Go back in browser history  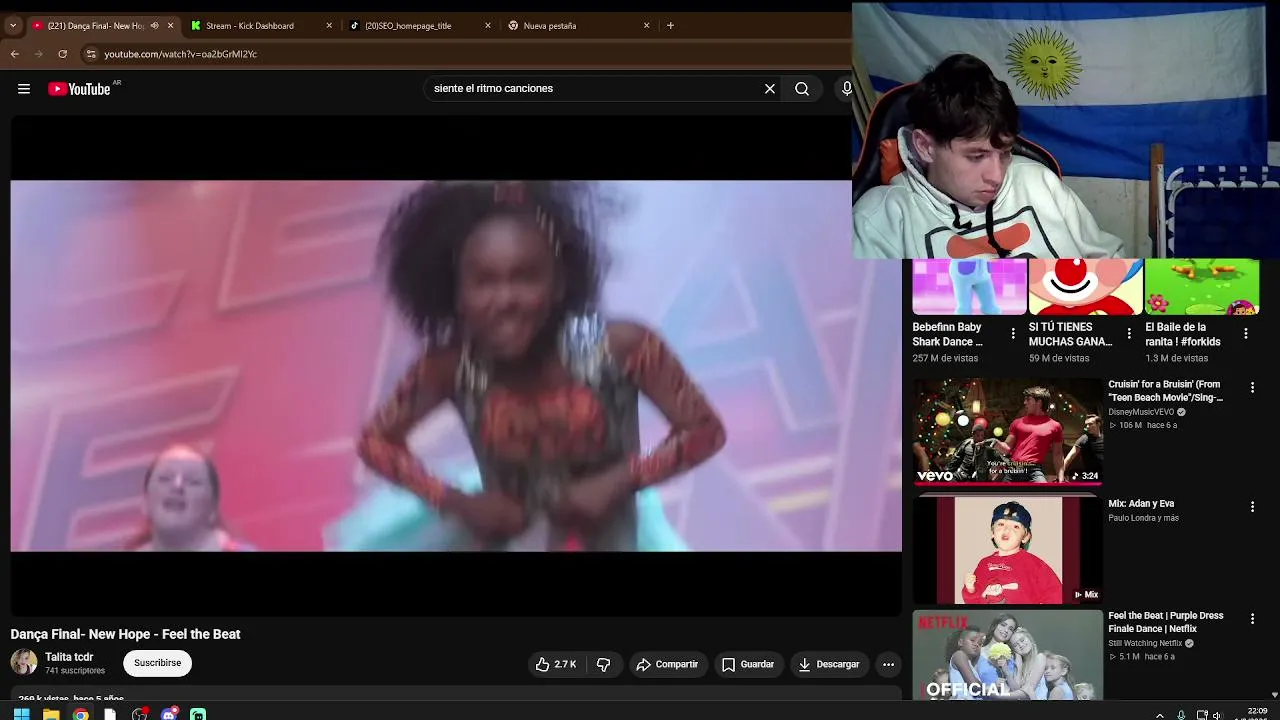tap(15, 54)
